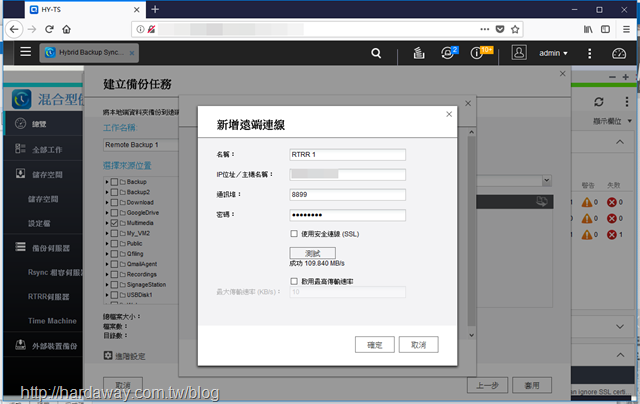Expand the QmailAgent folder tree arrow
The height and width of the screenshot is (404, 640).
pos(107,264)
